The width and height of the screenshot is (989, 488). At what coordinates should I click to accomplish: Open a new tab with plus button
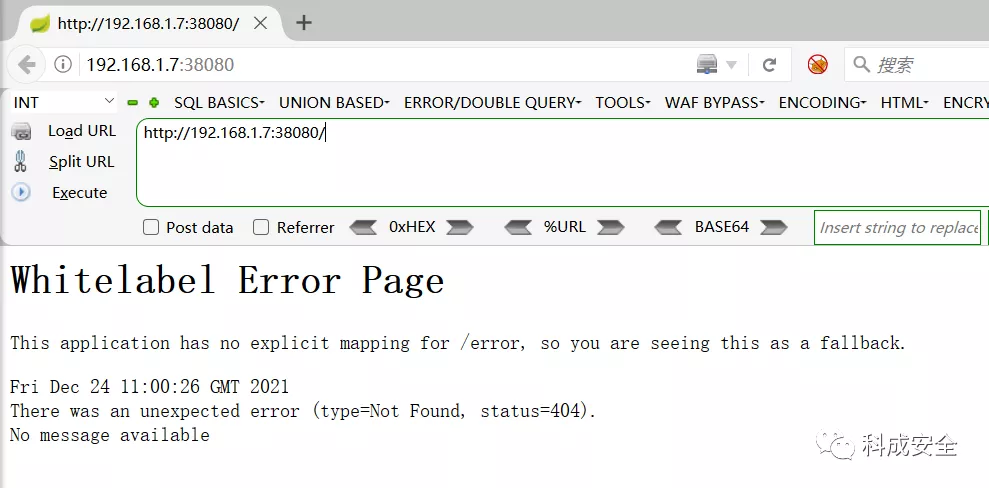pos(303,23)
